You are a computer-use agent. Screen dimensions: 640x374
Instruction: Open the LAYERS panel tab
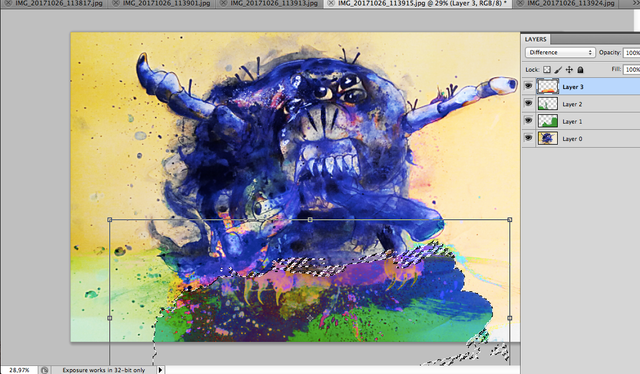[536, 39]
